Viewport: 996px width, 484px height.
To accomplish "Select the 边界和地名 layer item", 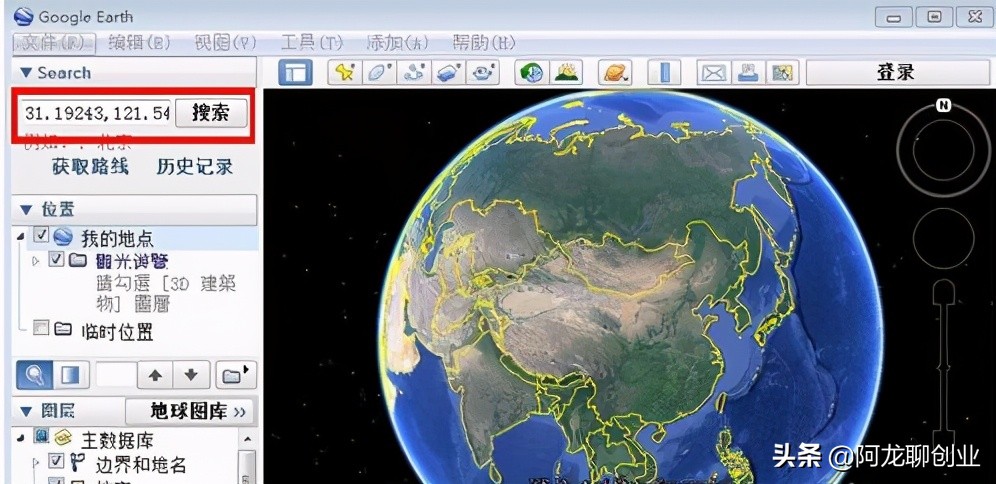I will [x=141, y=464].
